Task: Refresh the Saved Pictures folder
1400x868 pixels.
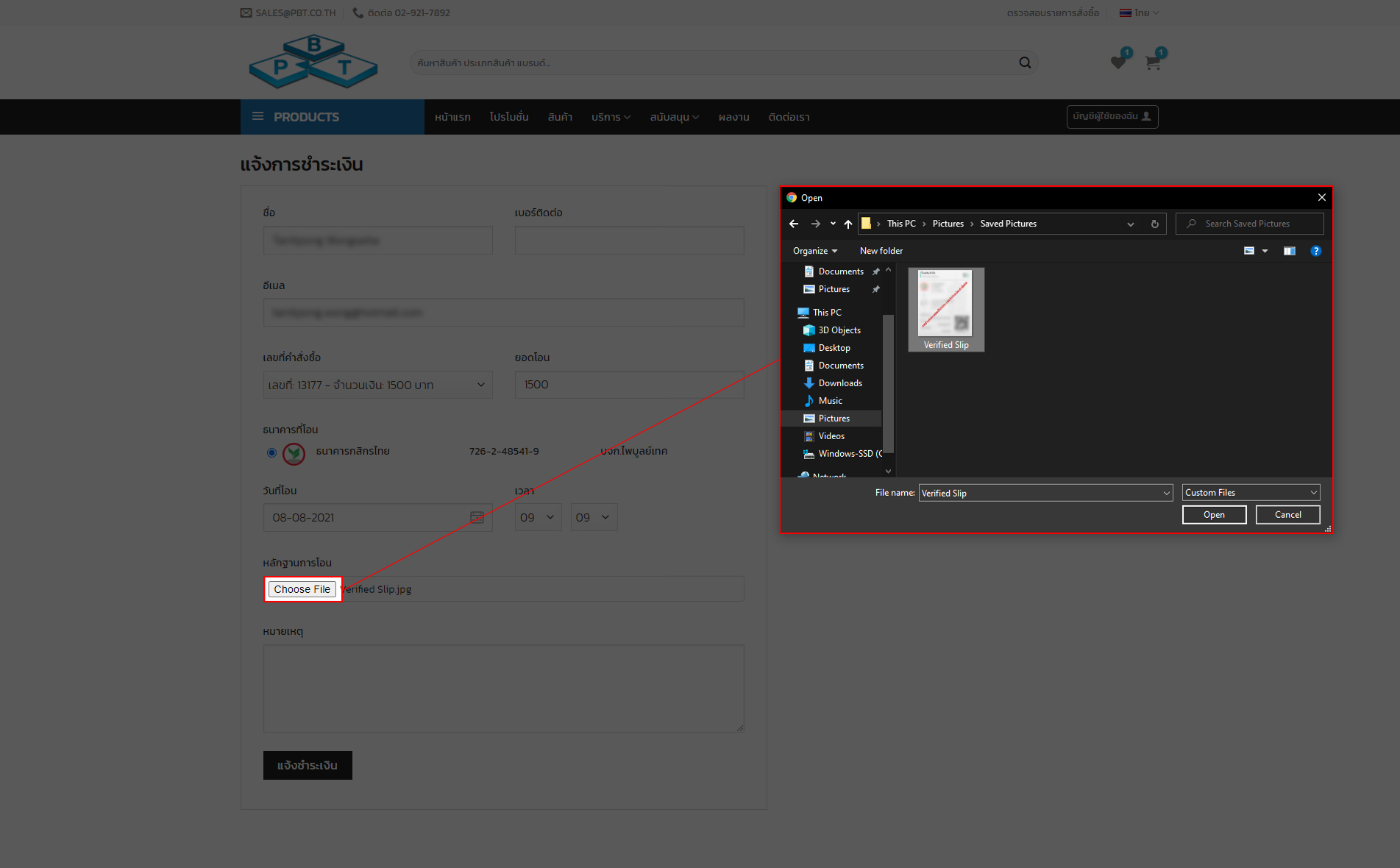Action: pyautogui.click(x=1155, y=224)
